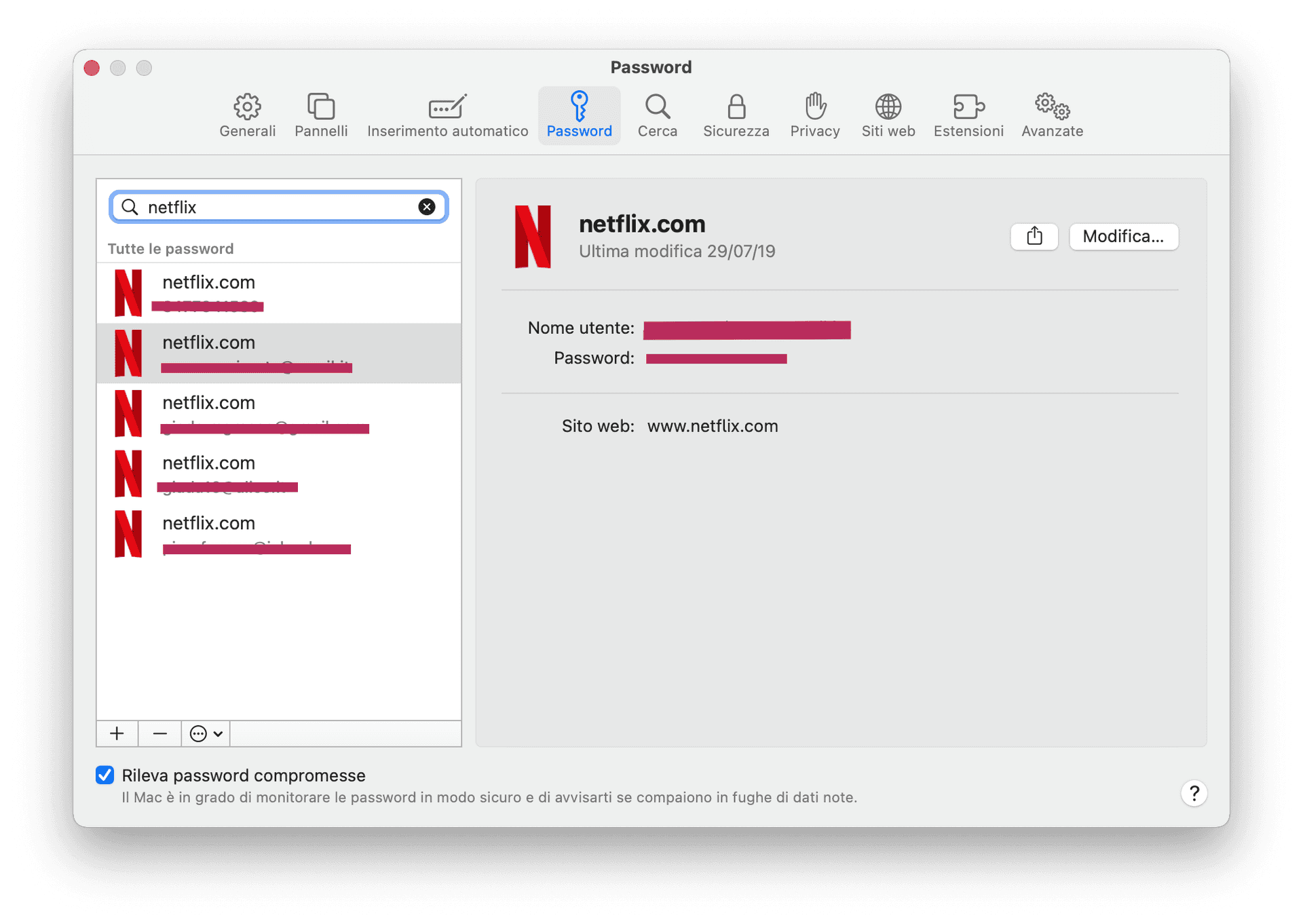Select the third netflix.com list entry
The height and width of the screenshot is (924, 1303).
(279, 413)
